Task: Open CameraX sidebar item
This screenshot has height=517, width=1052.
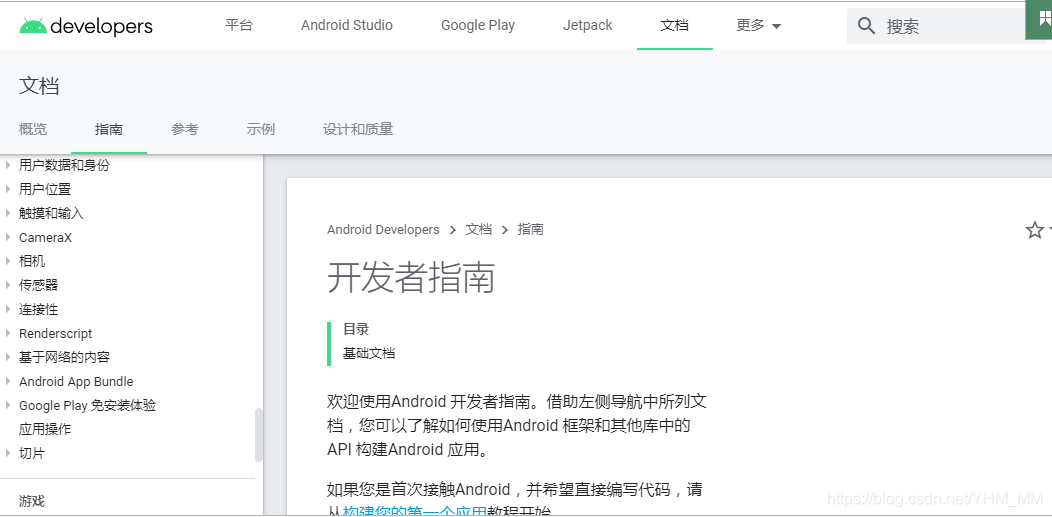Action: (45, 237)
